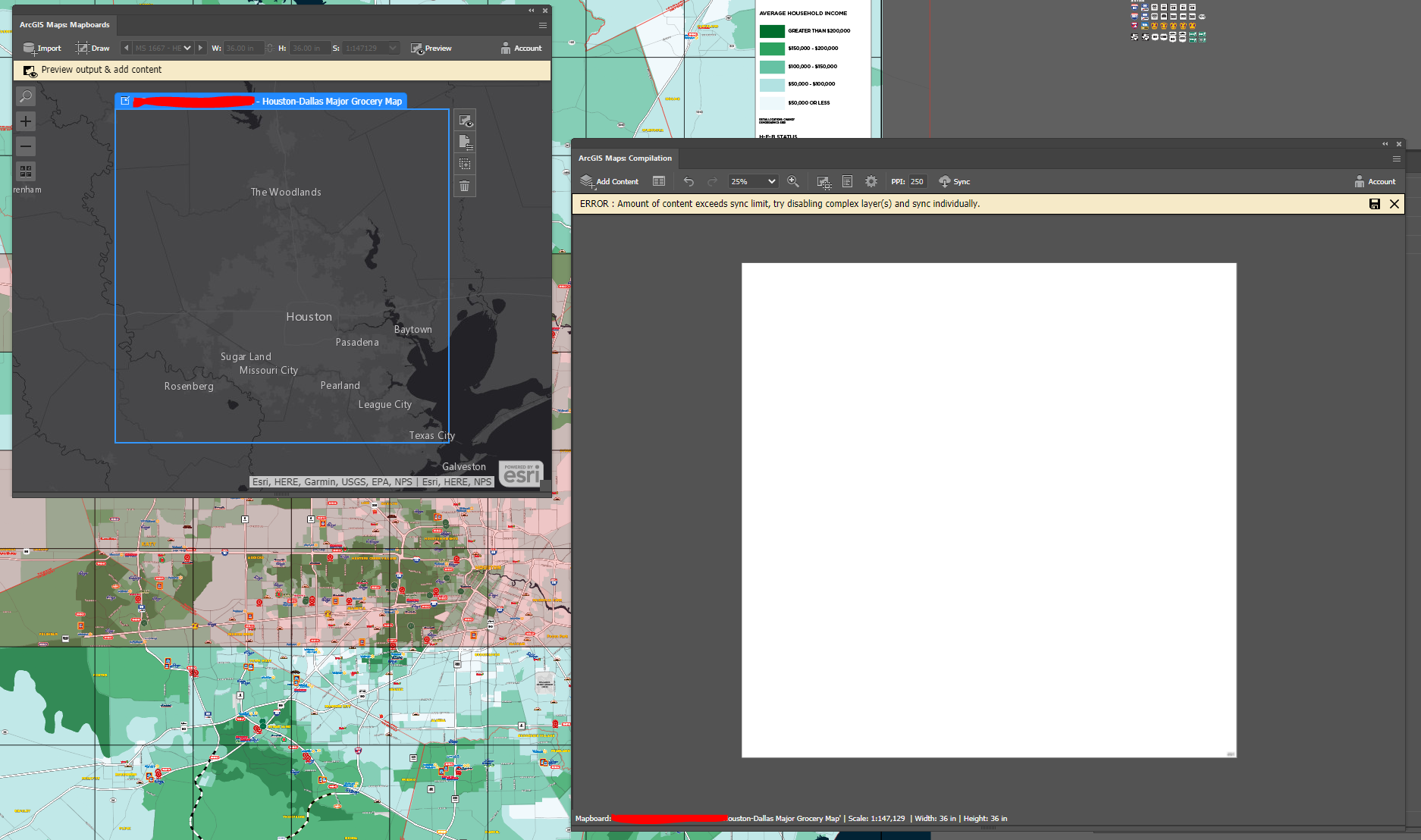The image size is (1421, 840).
Task: Click the PPI value input field
Action: (917, 182)
